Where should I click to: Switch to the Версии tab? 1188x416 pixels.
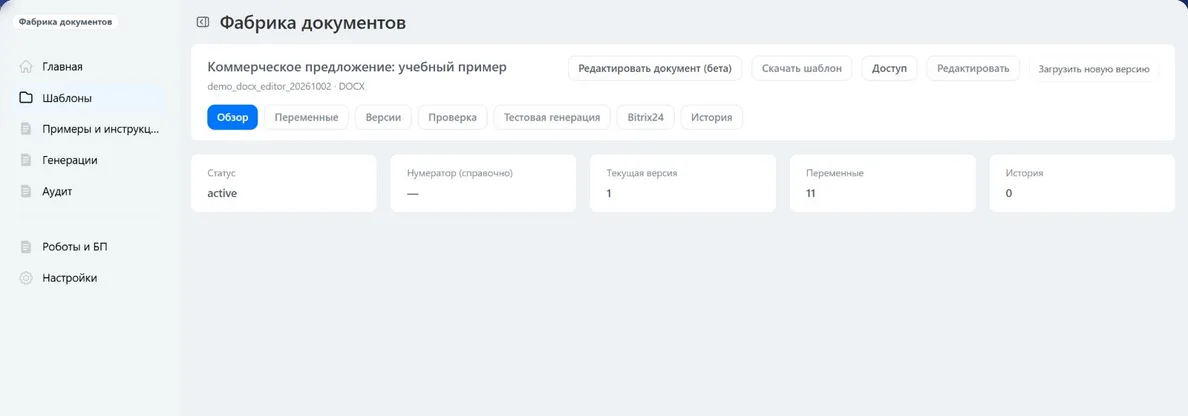(x=383, y=117)
